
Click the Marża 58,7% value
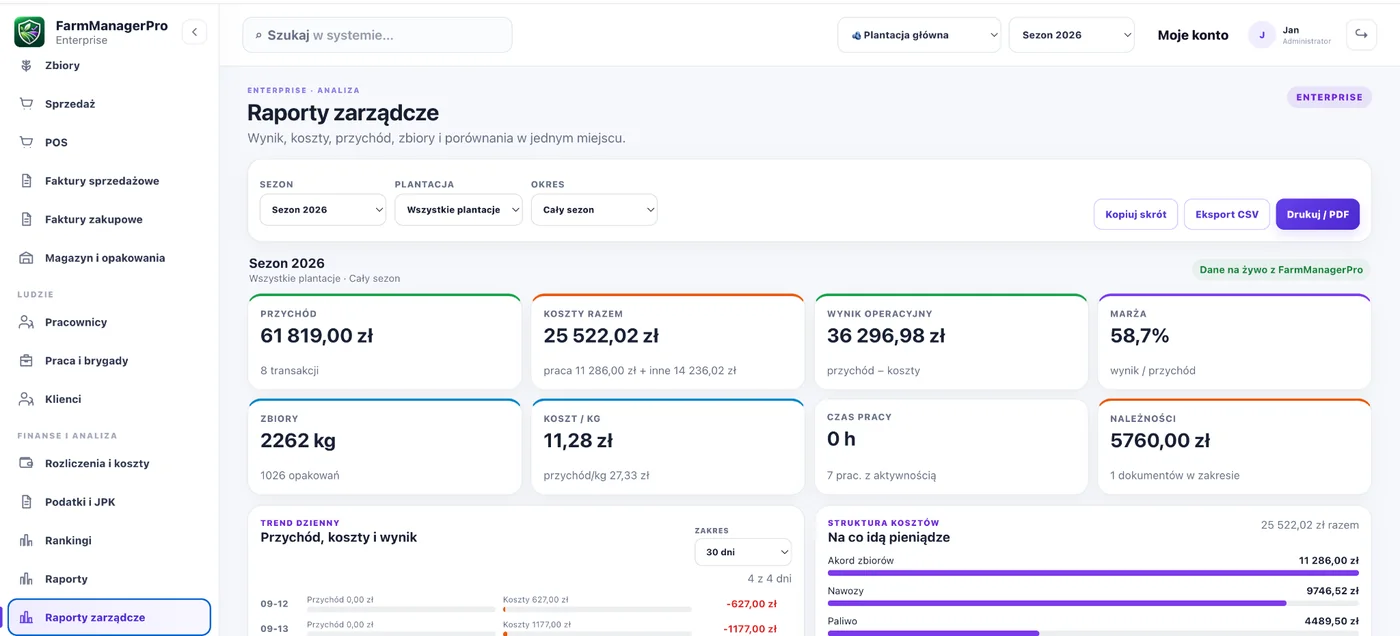coord(1139,336)
